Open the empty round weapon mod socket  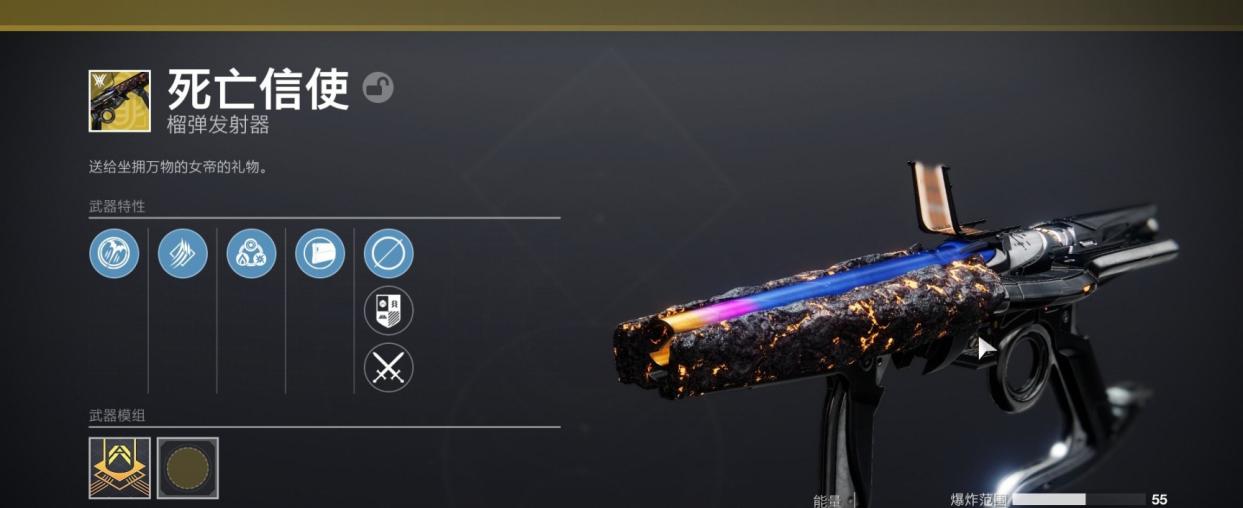(x=188, y=467)
